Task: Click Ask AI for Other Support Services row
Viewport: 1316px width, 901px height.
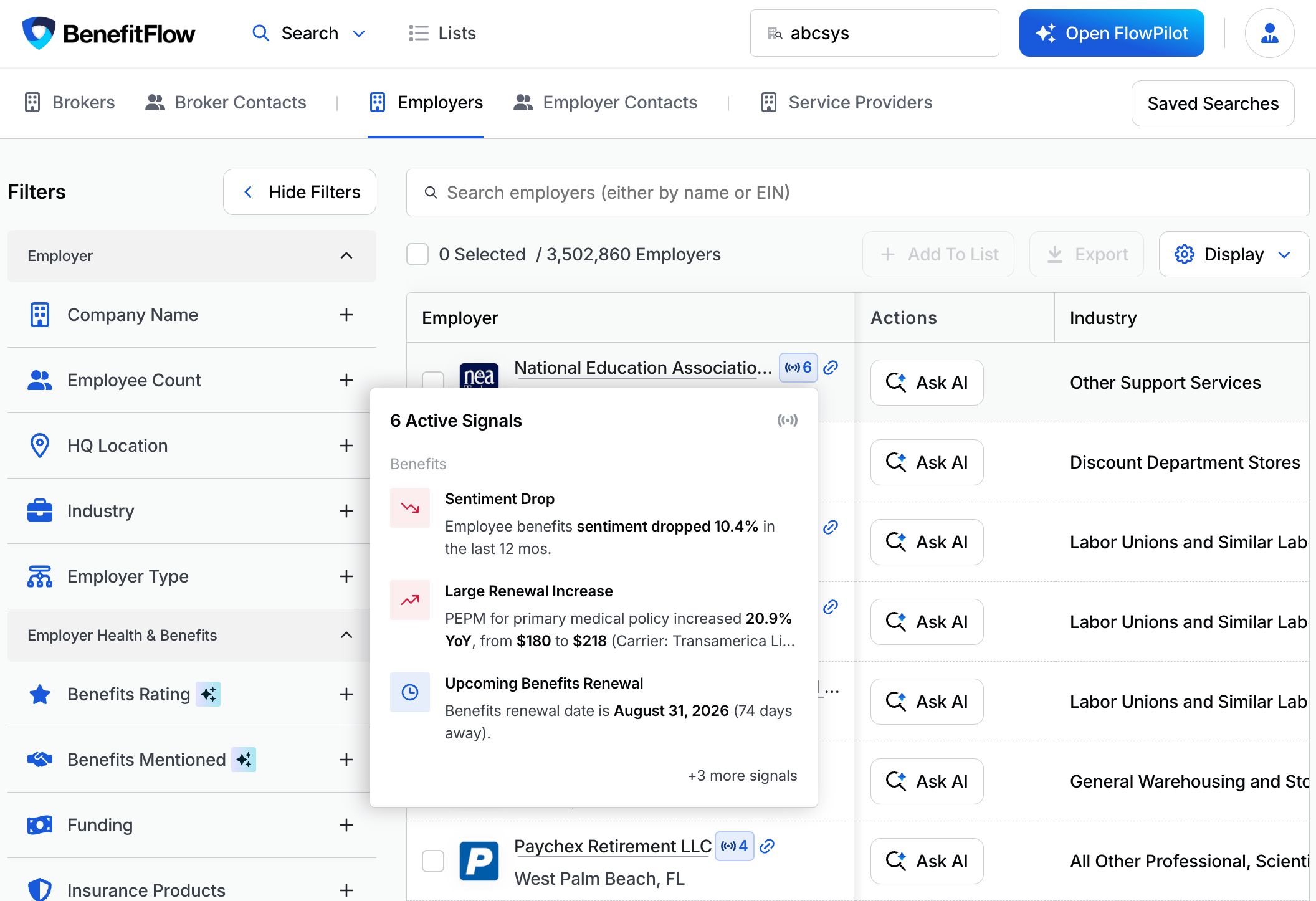Action: (927, 383)
